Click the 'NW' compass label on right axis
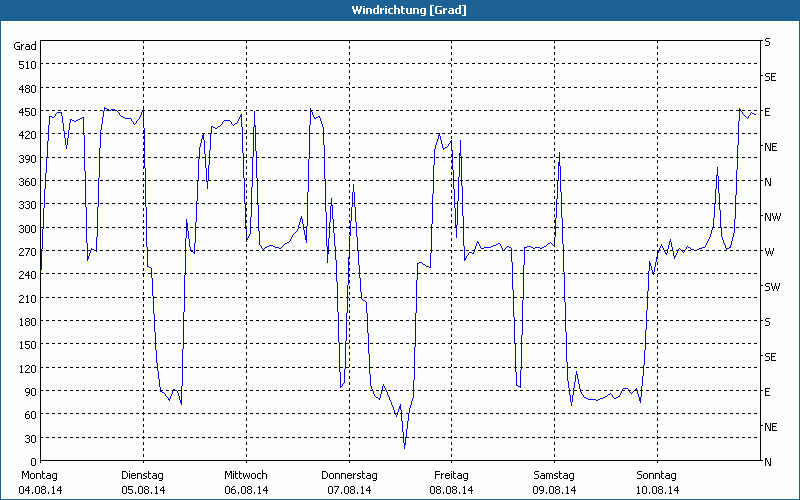The width and height of the screenshot is (800, 500). click(x=771, y=217)
